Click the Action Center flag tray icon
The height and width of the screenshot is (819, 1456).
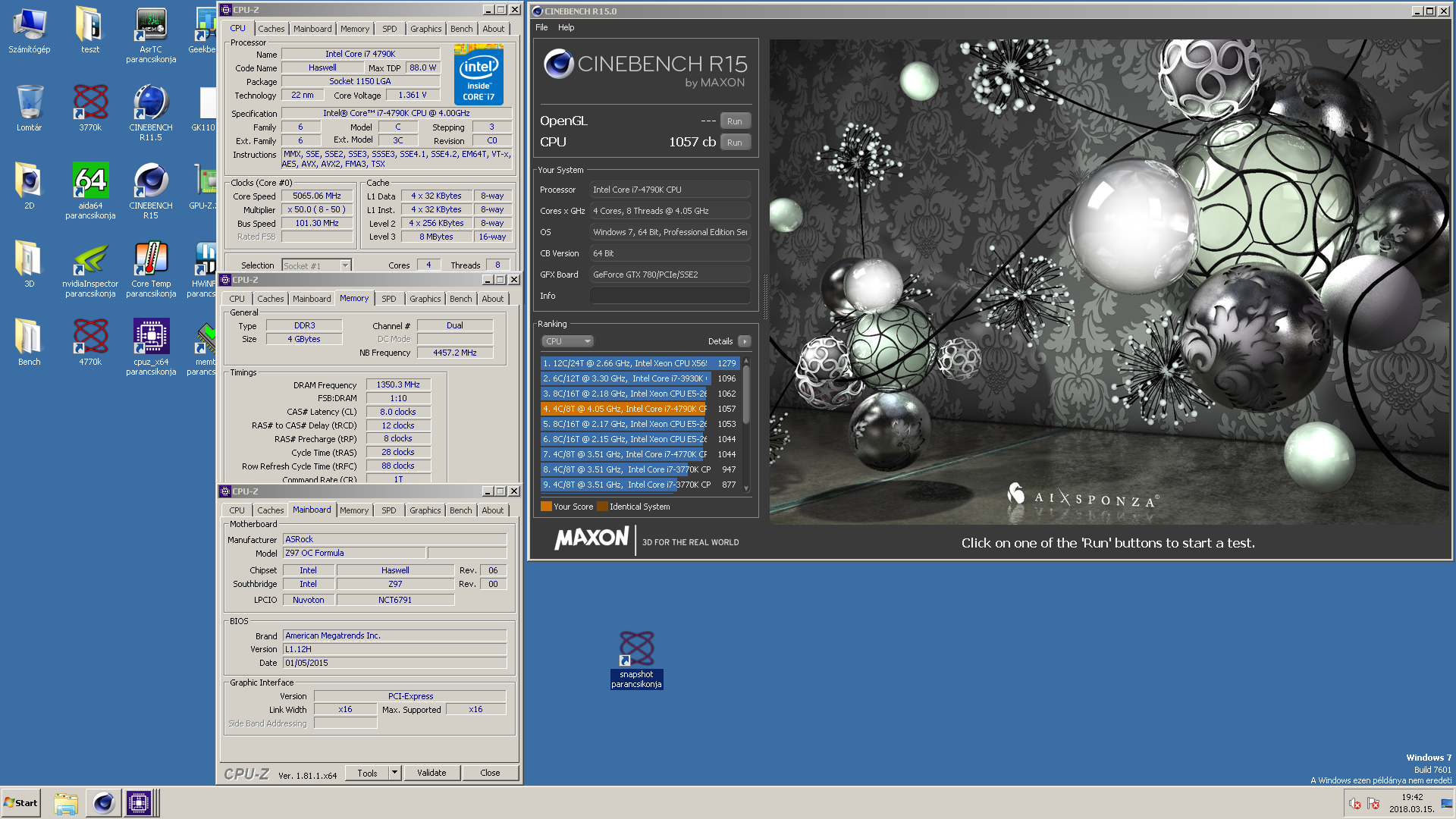[1373, 804]
